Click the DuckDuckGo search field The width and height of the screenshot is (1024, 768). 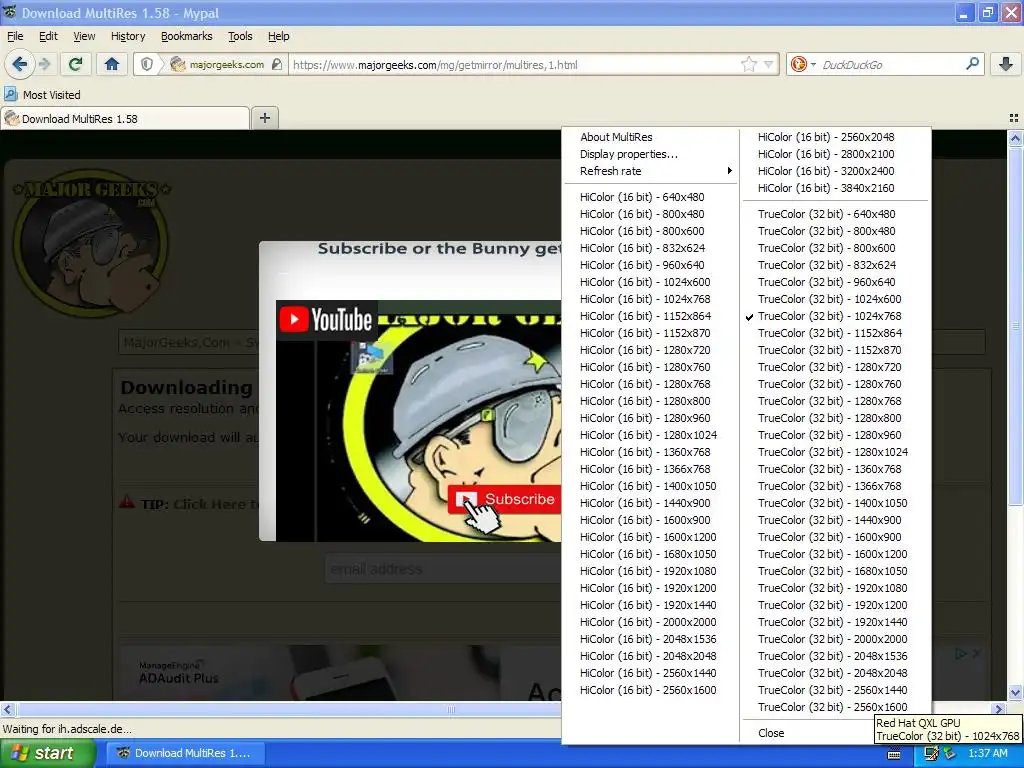pos(891,64)
